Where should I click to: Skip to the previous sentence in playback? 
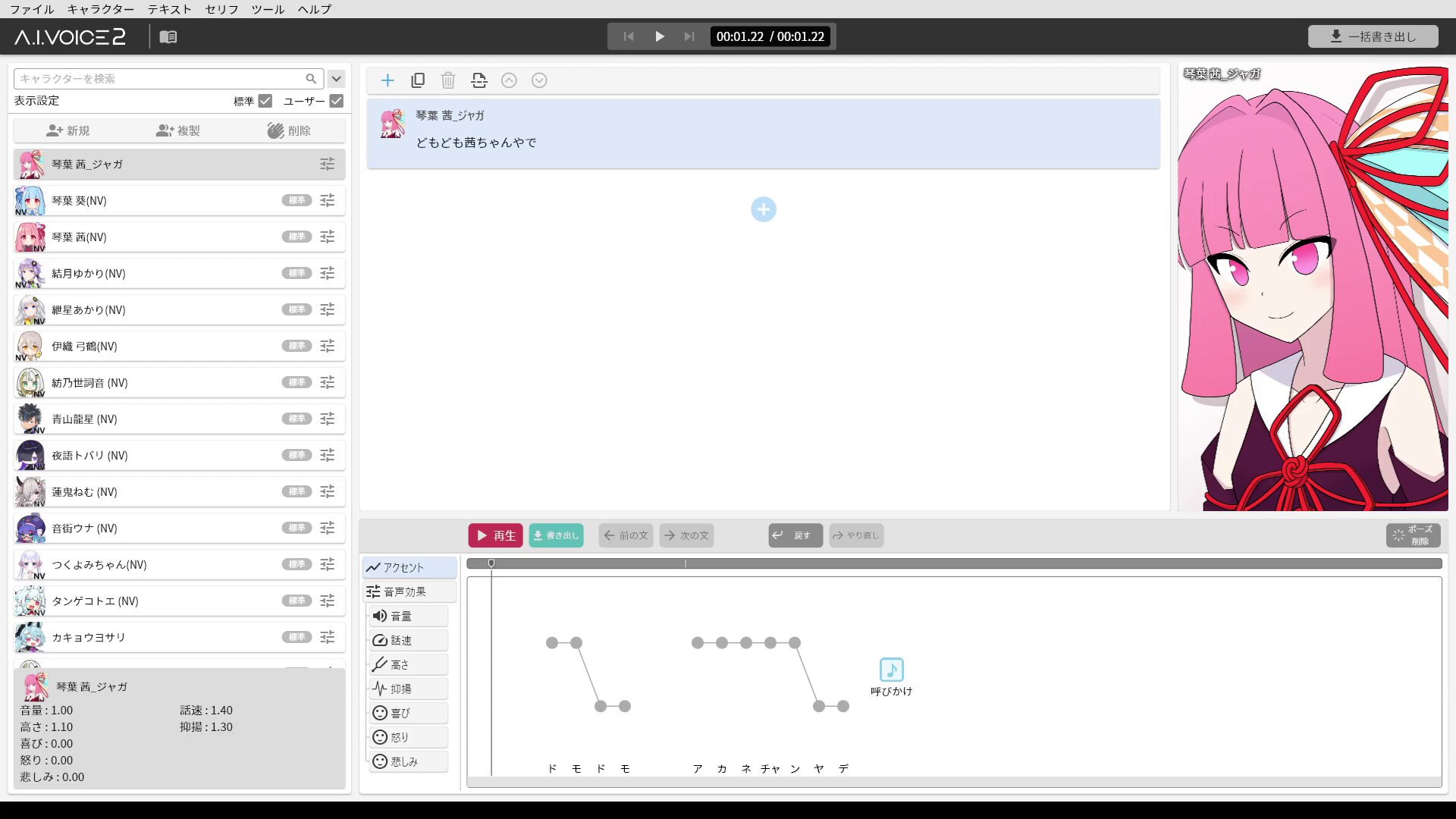point(629,36)
